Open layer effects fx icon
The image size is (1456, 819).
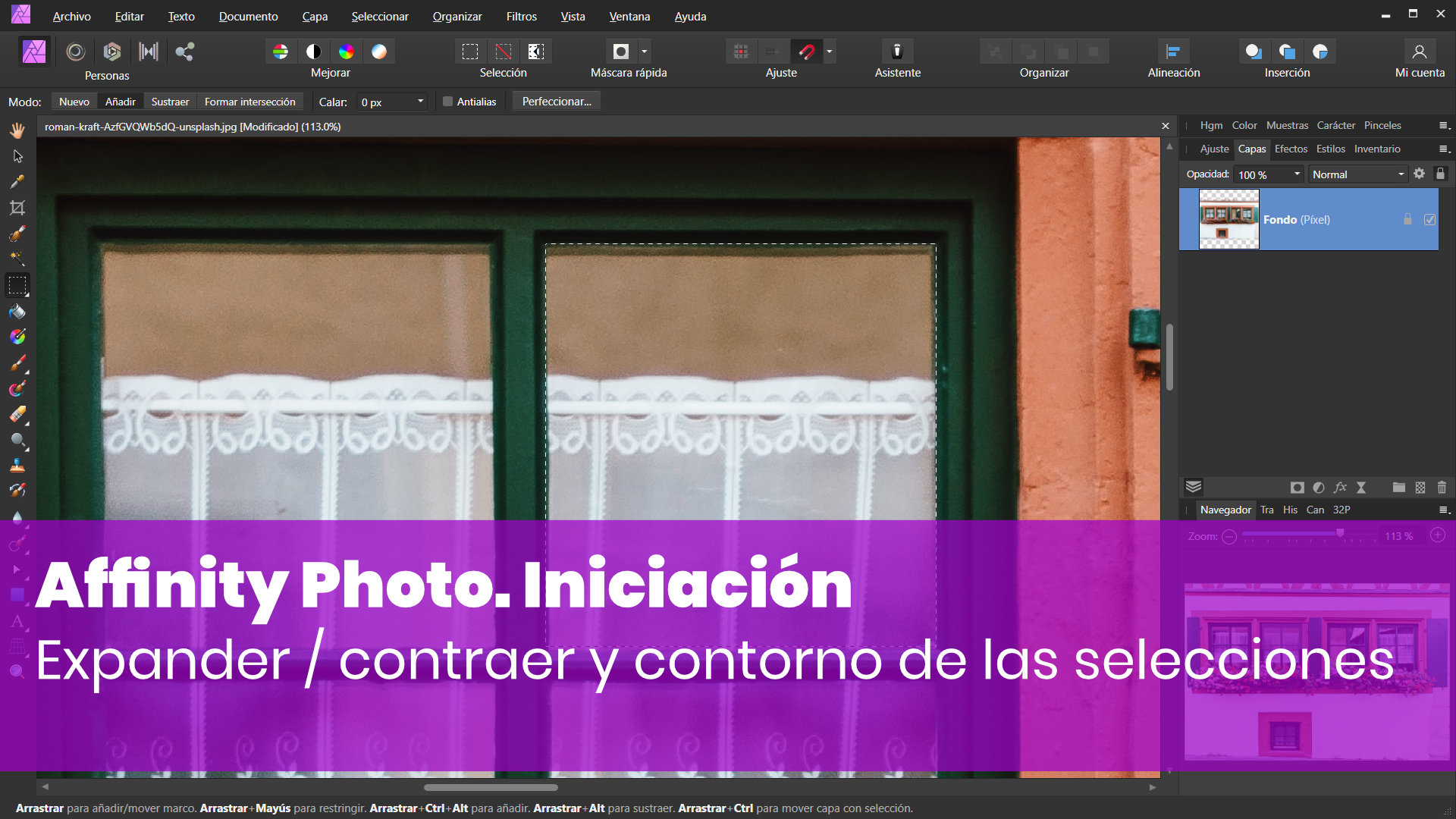[1340, 488]
